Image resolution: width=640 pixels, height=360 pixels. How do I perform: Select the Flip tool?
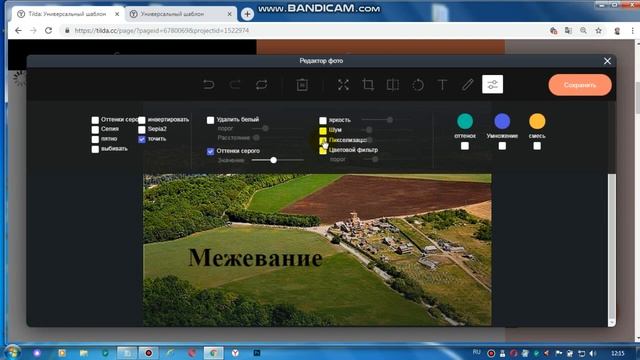click(393, 84)
